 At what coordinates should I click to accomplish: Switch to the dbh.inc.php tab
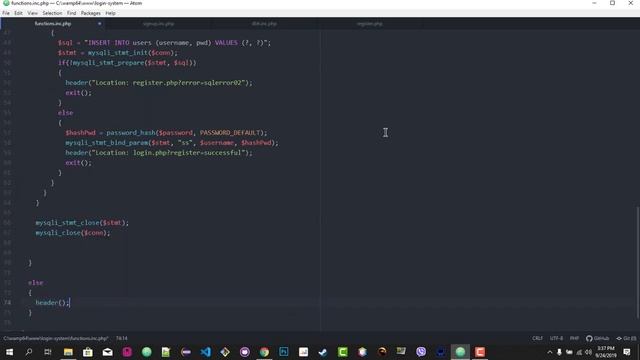(x=264, y=24)
